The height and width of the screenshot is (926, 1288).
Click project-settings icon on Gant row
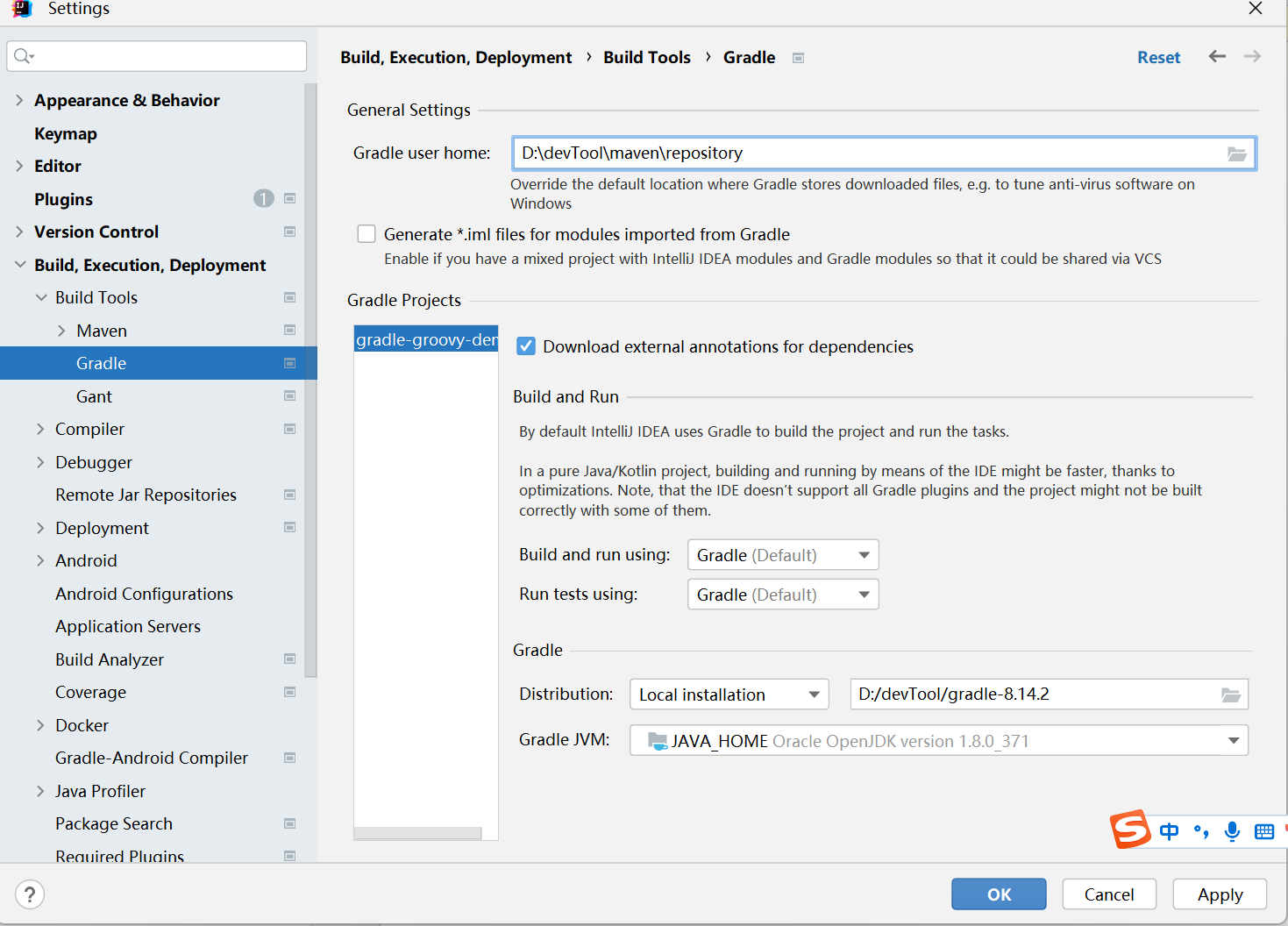click(x=289, y=396)
